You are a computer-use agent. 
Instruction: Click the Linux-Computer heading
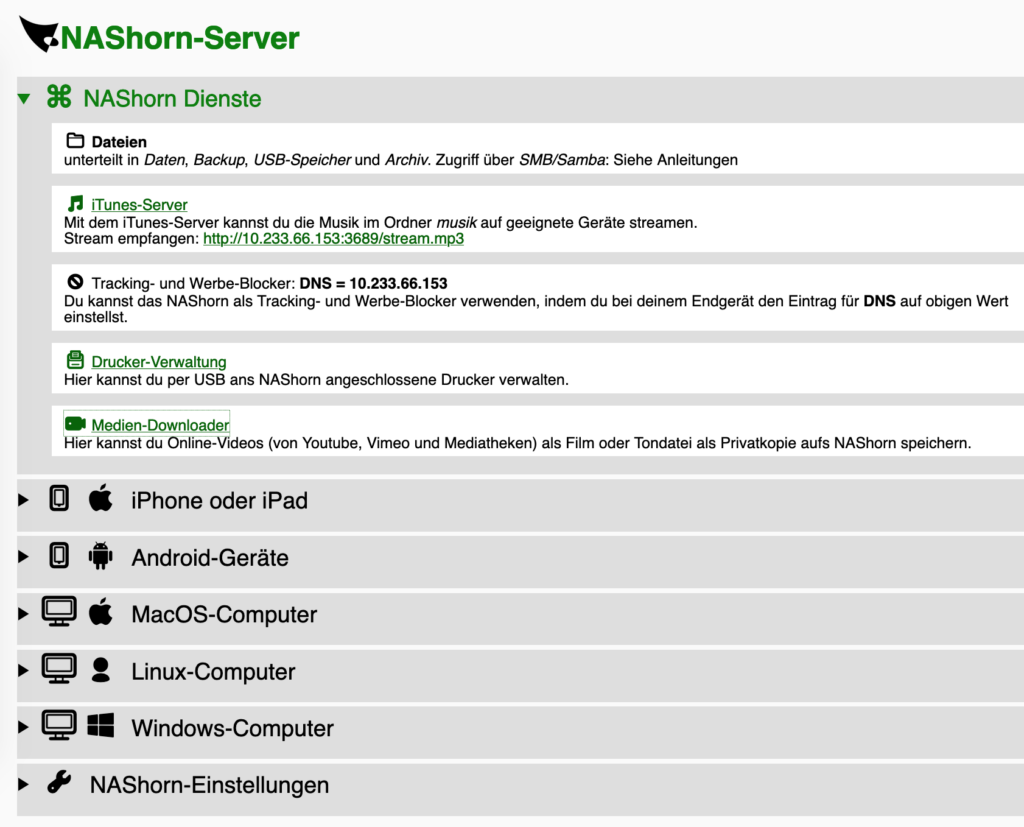pos(213,672)
